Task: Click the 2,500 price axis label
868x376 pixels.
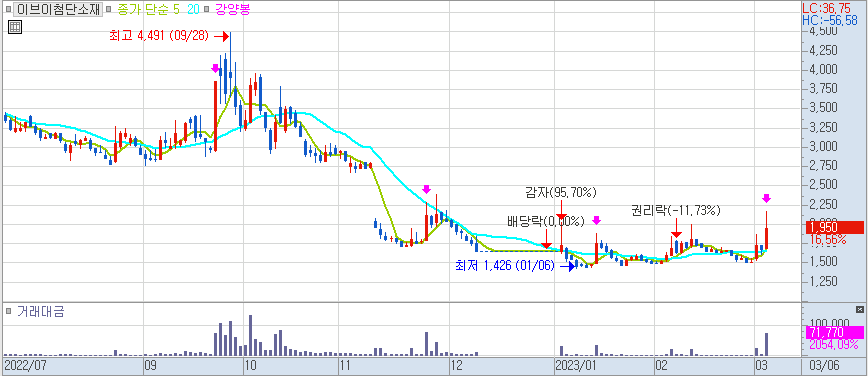Action: click(x=823, y=184)
